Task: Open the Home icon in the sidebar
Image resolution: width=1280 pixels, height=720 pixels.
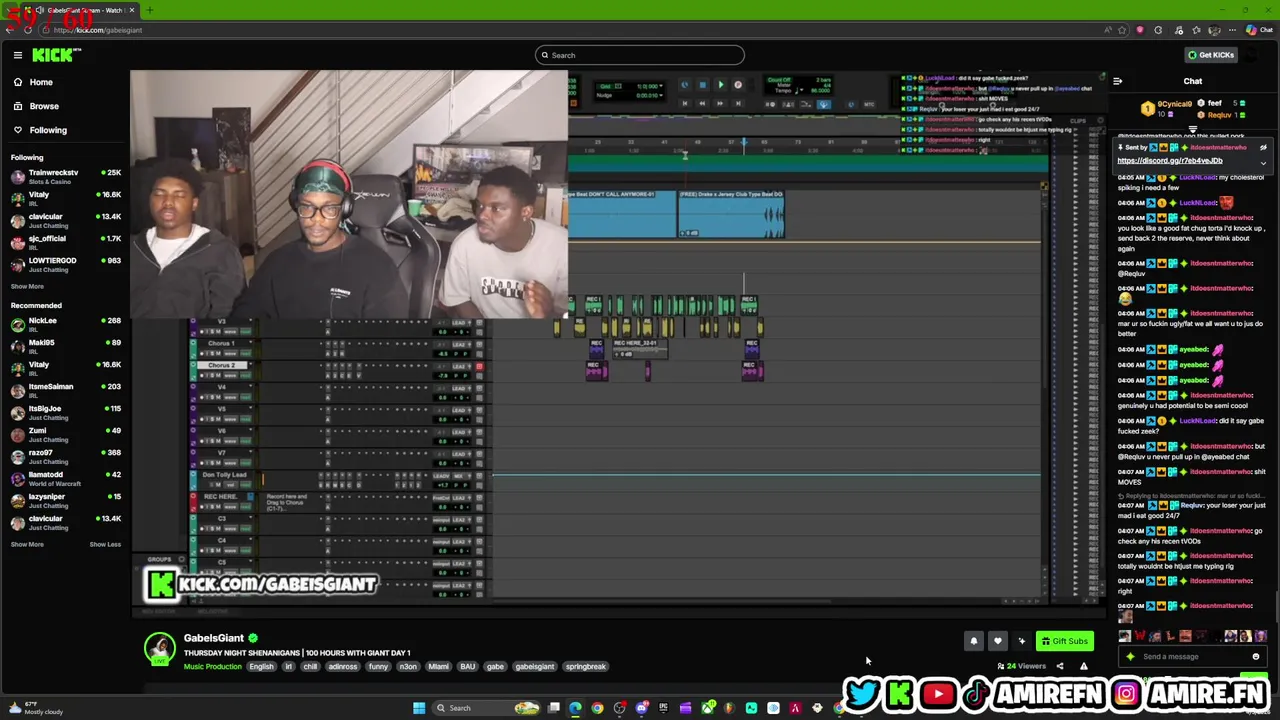Action: click(17, 82)
